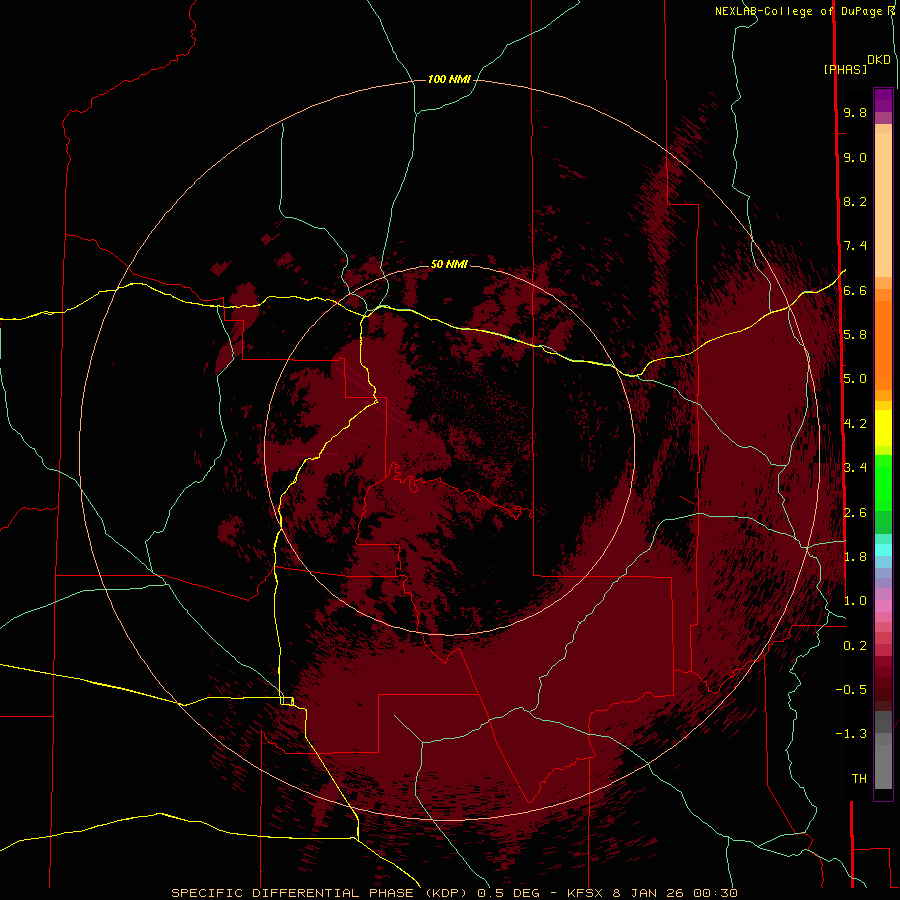Click the 1.8 value on the color scale

click(x=855, y=557)
